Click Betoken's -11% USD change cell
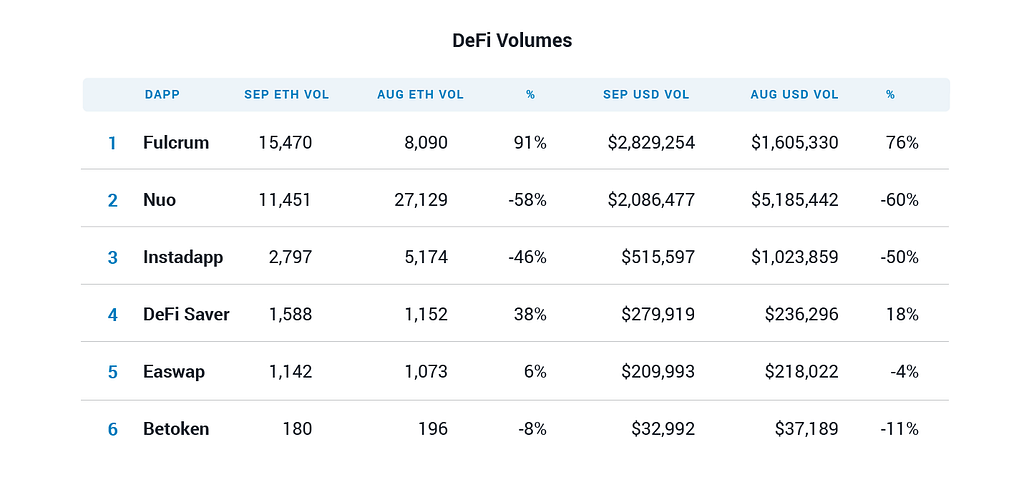 899,429
